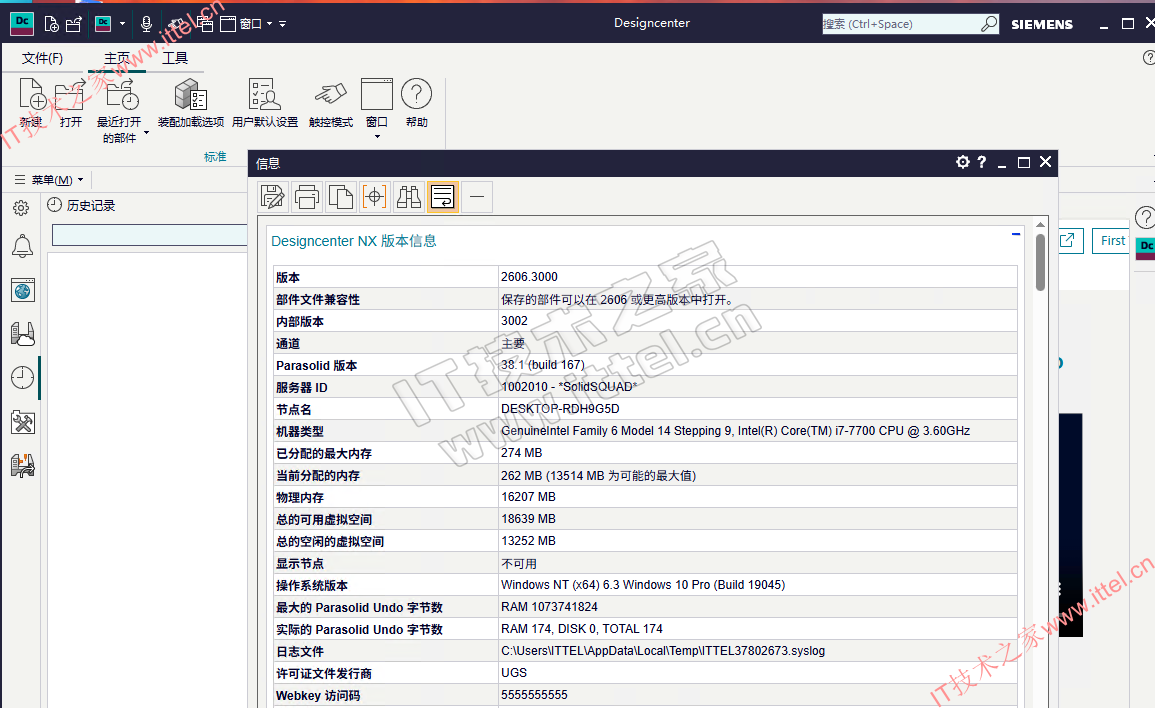The height and width of the screenshot is (708, 1155).
Task: Open Information window settings gear
Action: pos(962,162)
